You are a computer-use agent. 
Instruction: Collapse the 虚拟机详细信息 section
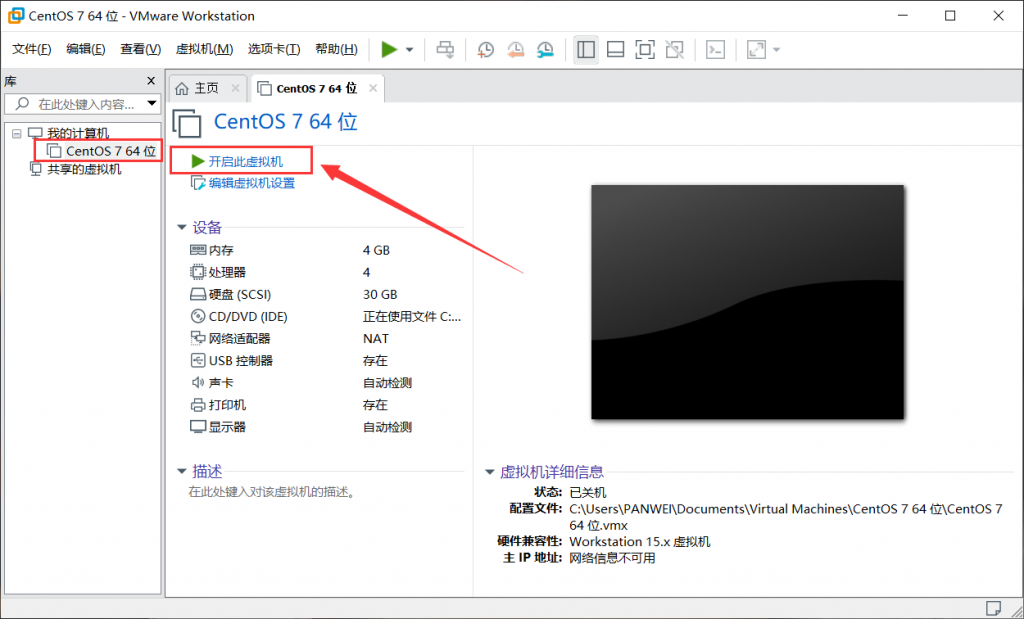pos(489,472)
